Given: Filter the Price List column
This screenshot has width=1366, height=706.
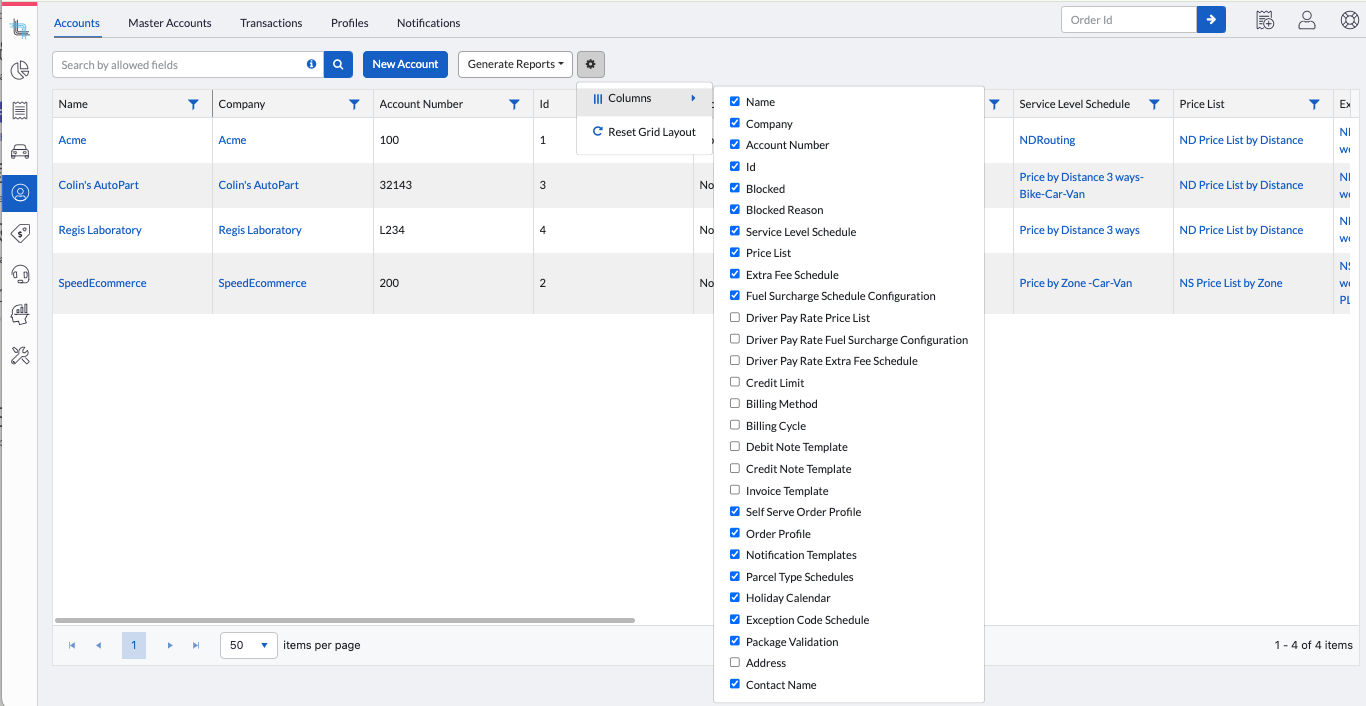Looking at the screenshot, I should click(x=1314, y=104).
